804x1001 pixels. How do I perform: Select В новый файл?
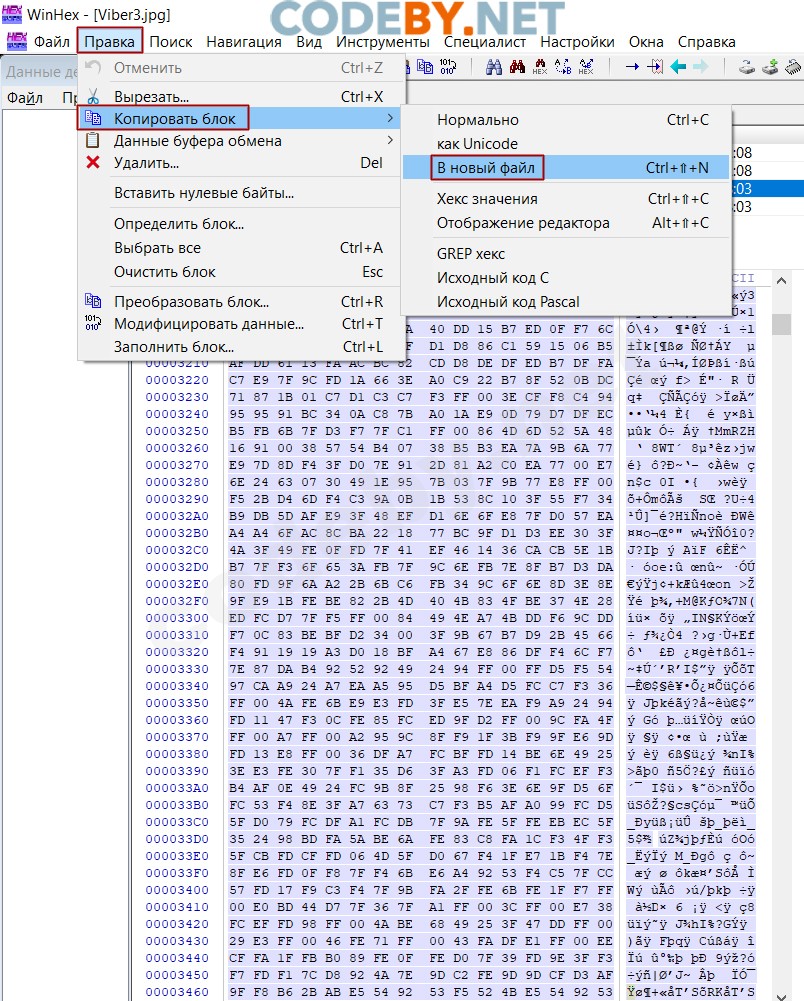point(566,168)
